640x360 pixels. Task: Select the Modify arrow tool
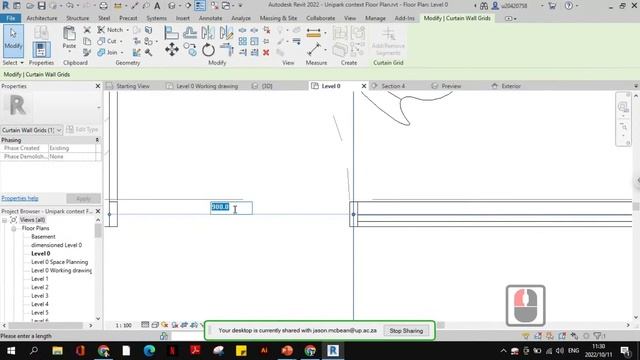click(13, 41)
